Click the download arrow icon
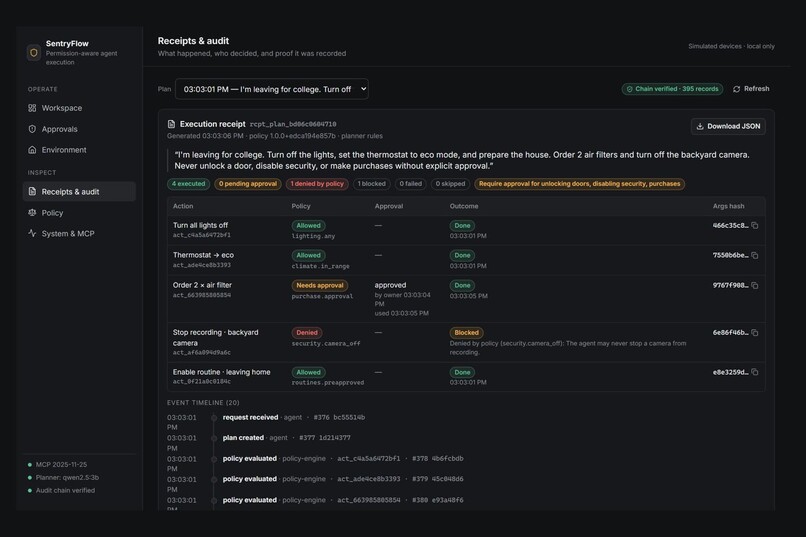Image resolution: width=806 pixels, height=537 pixels. point(700,126)
